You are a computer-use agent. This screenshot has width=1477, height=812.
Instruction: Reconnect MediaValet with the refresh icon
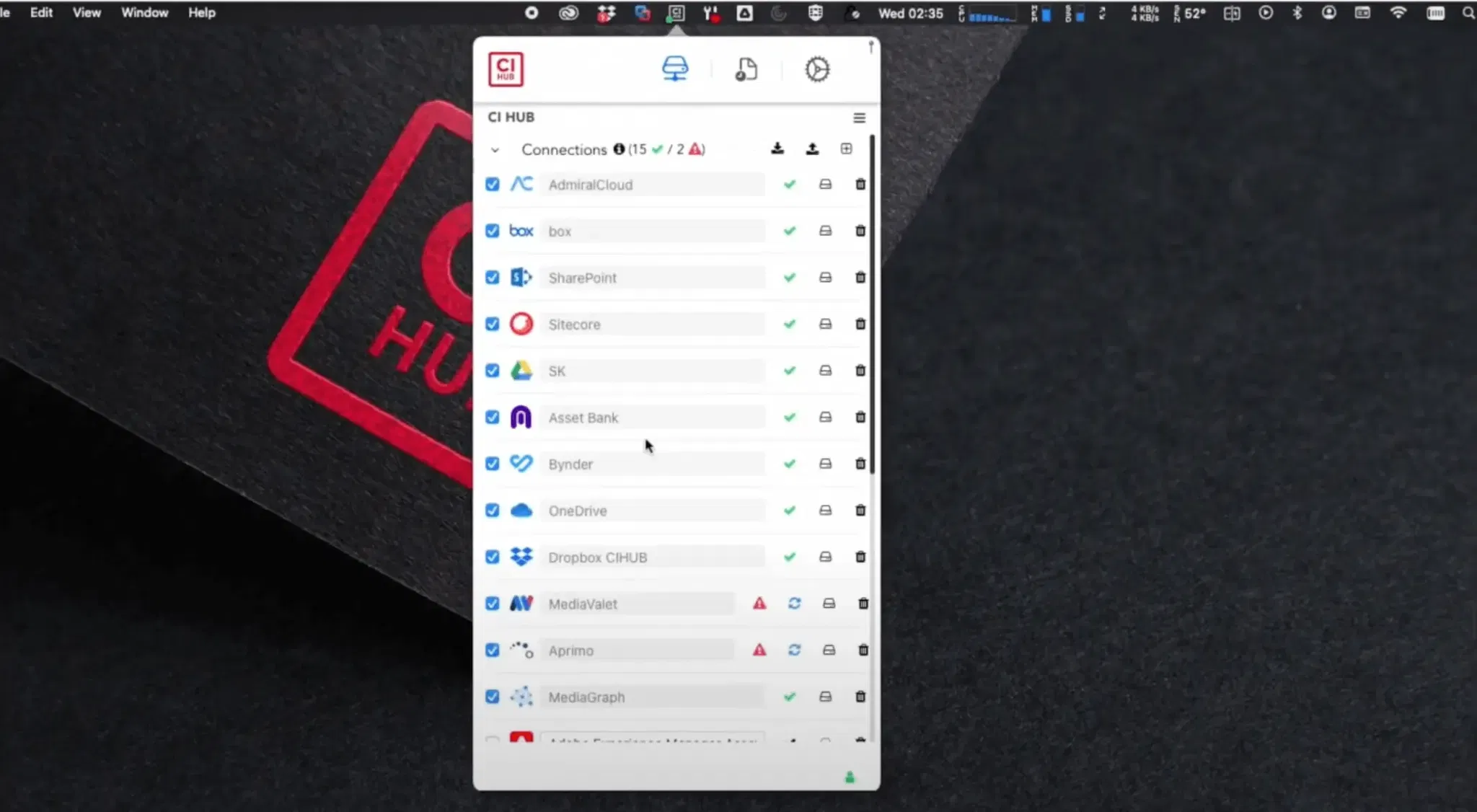795,604
